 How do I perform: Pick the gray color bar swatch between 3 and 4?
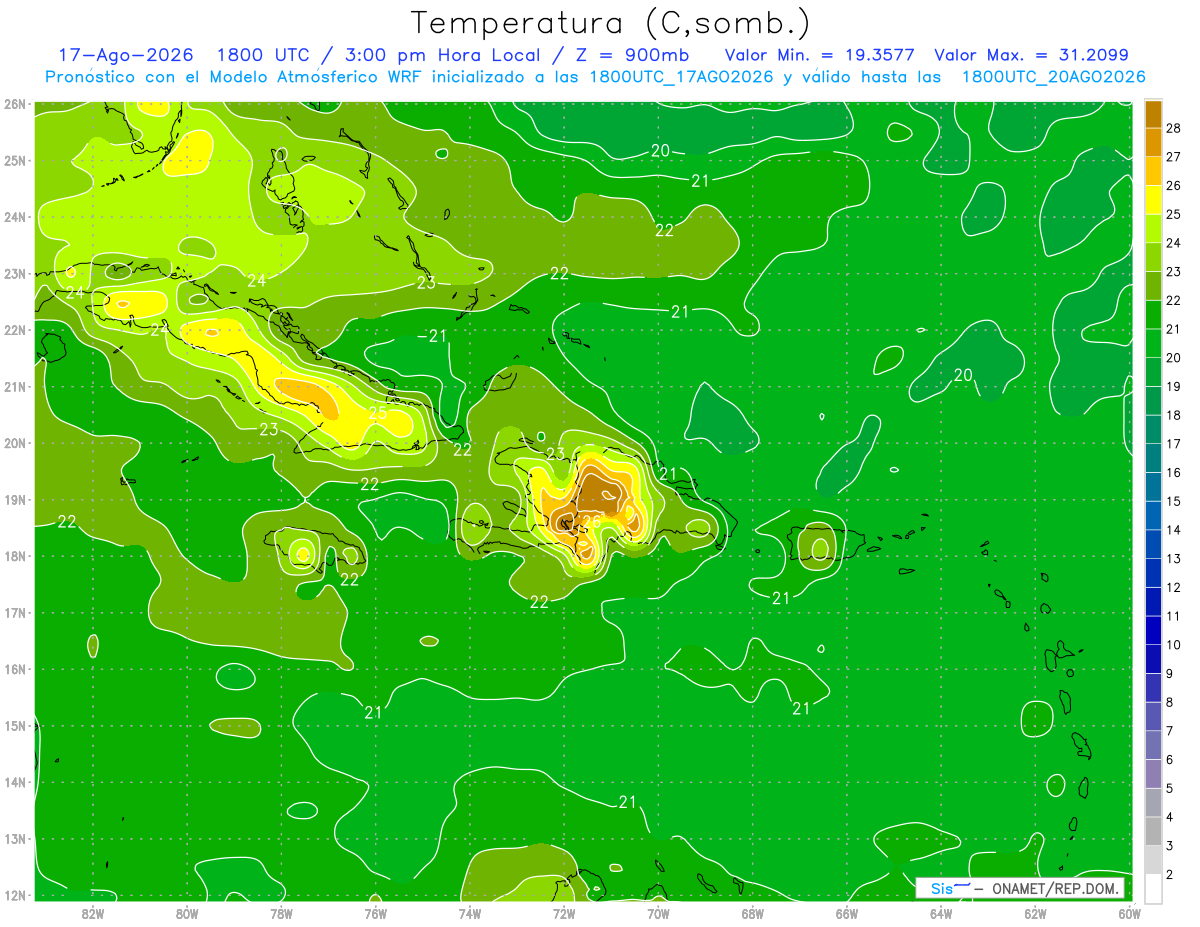click(1153, 831)
